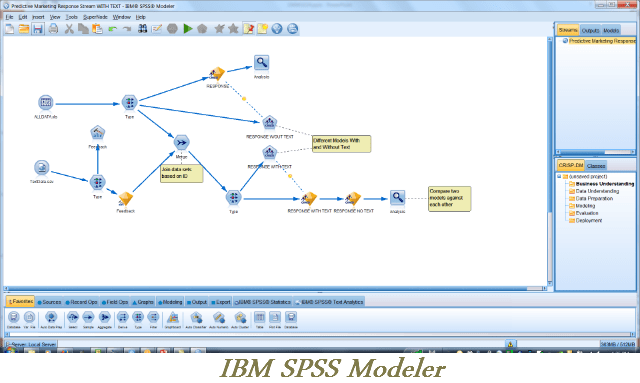This screenshot has height=383, width=640.
Task: Click the 'Compare two models' comment note
Action: [449, 198]
